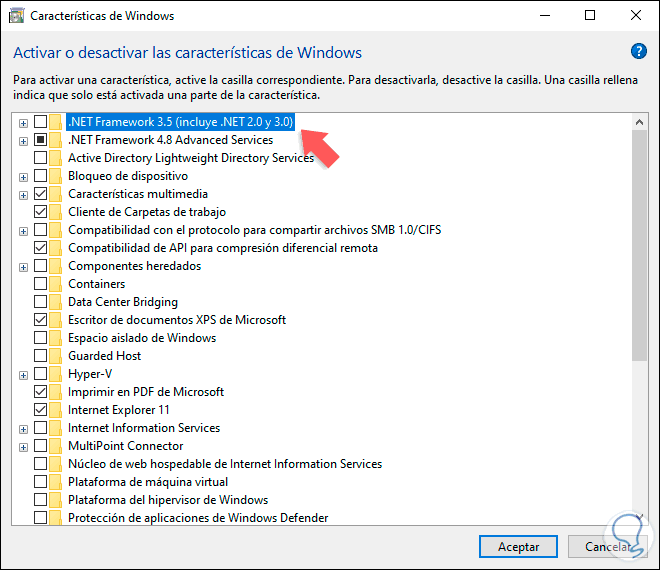Select the .NET Framework 3.5 label
Screen dimensions: 660x570
180,122
